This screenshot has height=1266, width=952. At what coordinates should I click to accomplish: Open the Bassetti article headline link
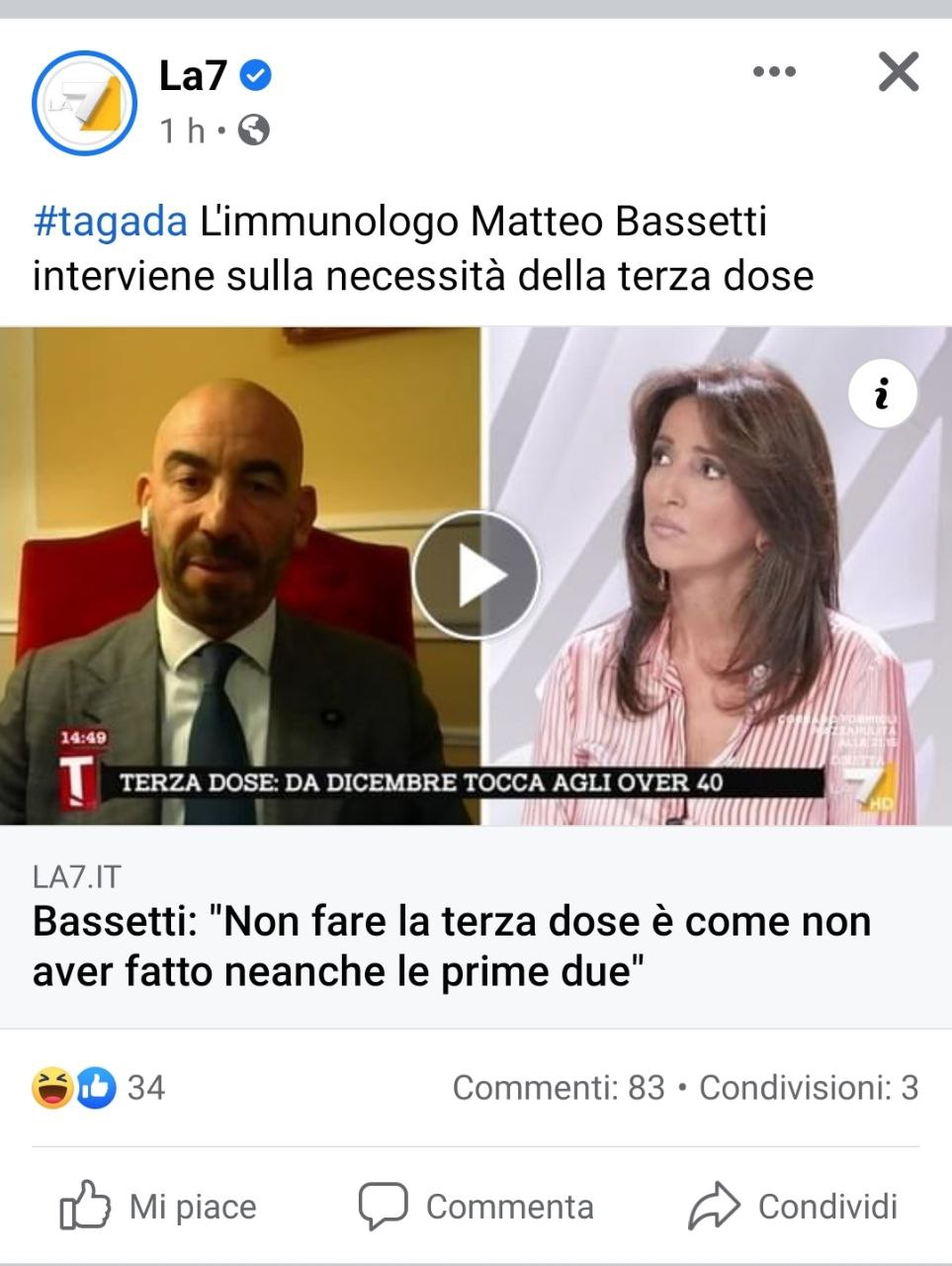coord(452,946)
